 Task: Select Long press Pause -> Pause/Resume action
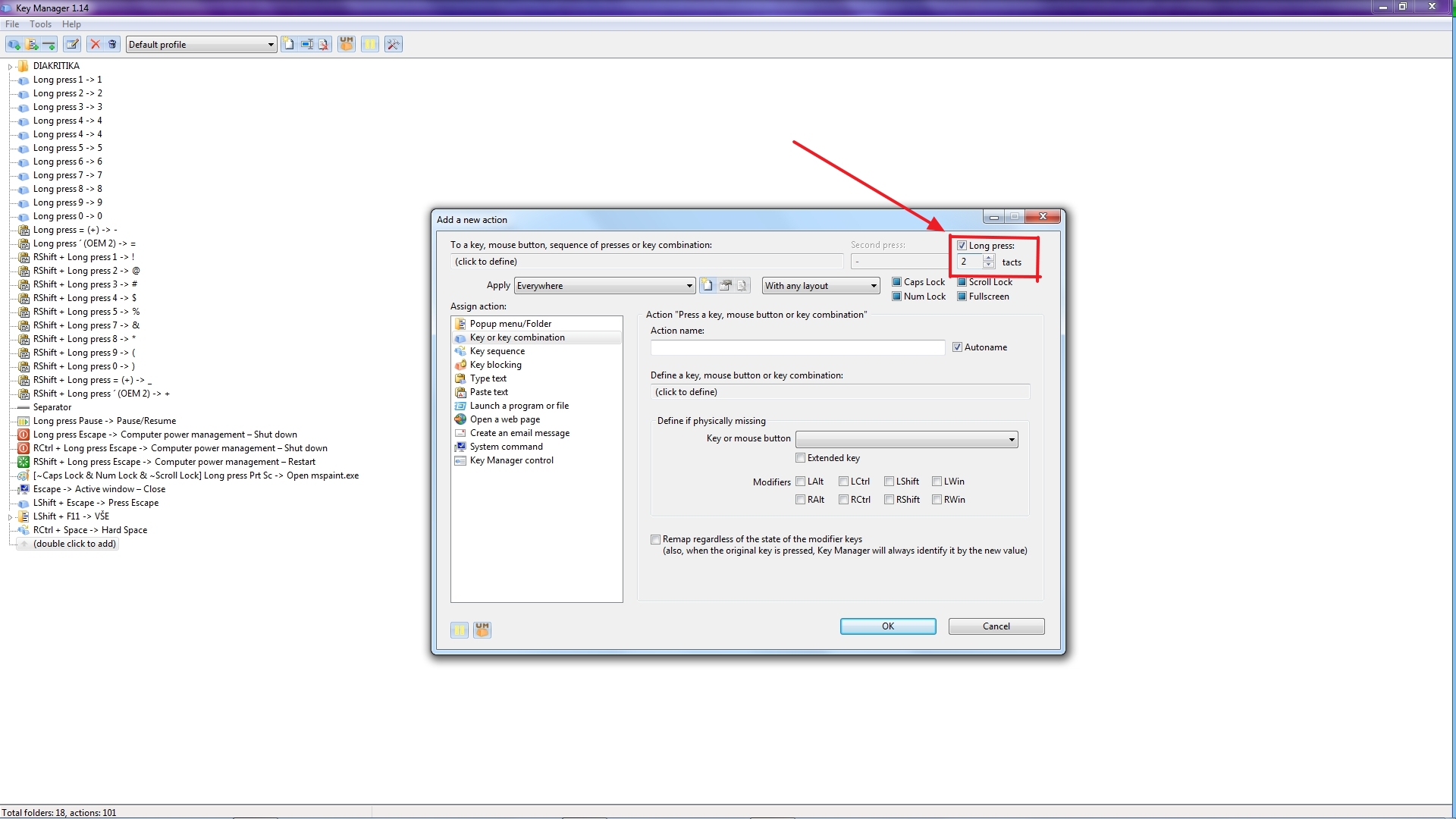105,421
